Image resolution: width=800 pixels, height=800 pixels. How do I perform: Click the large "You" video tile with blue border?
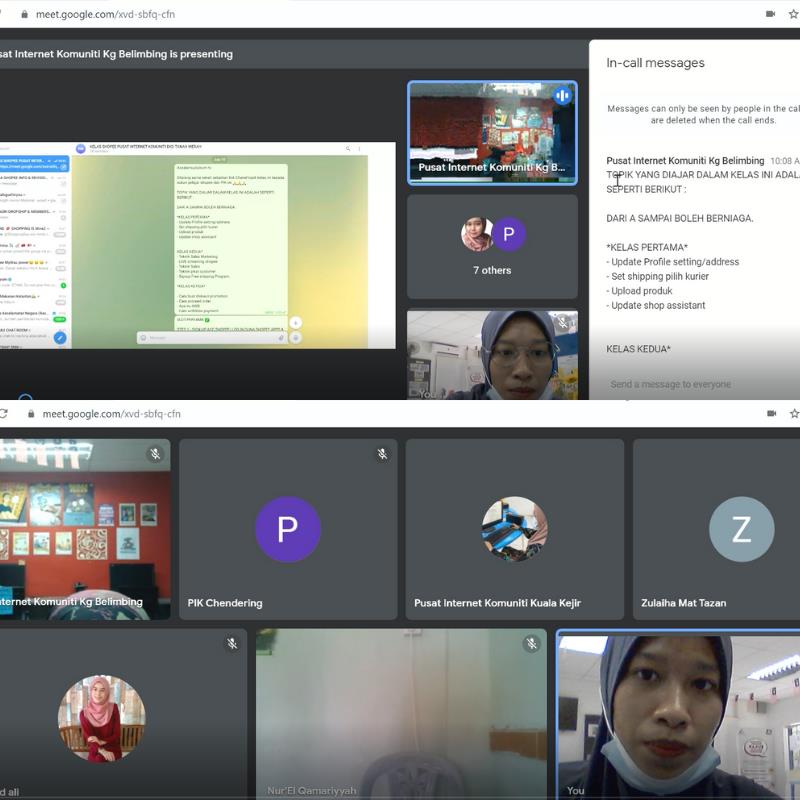[678, 714]
